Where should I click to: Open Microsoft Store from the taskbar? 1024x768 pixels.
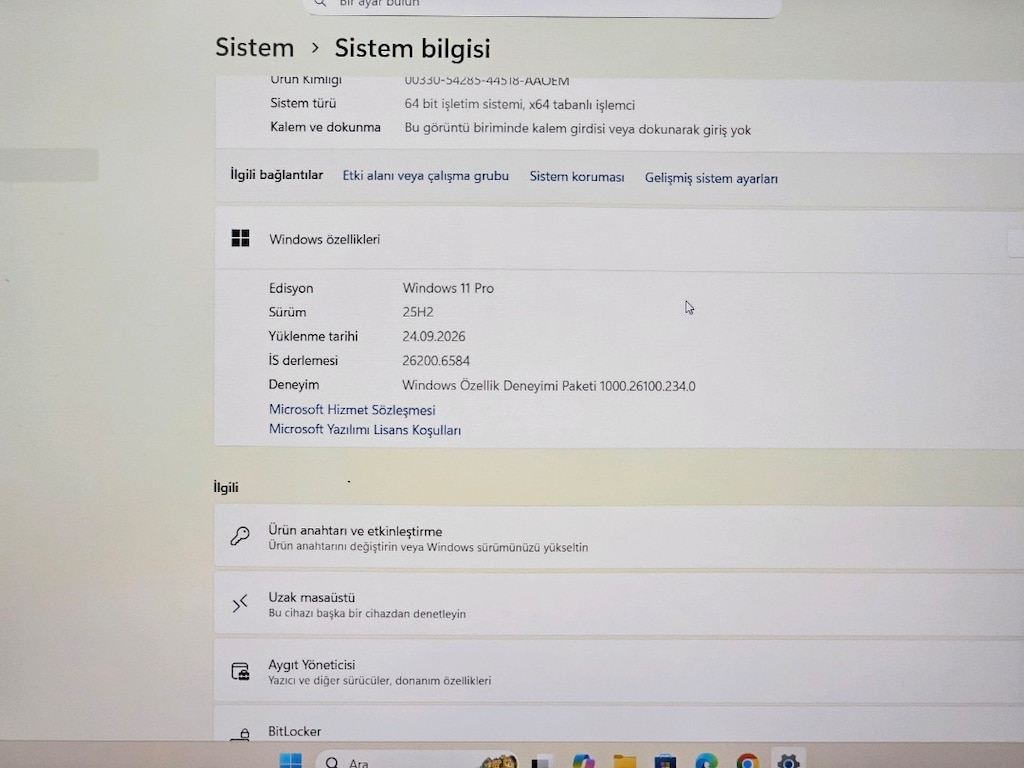point(665,761)
